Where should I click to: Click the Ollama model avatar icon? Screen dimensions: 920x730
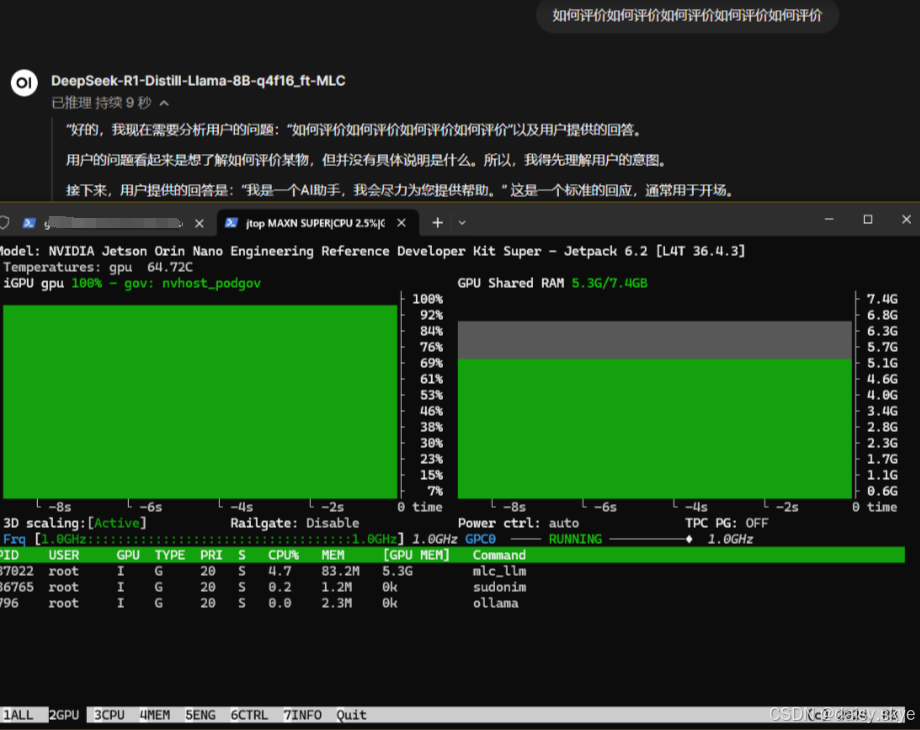(24, 83)
